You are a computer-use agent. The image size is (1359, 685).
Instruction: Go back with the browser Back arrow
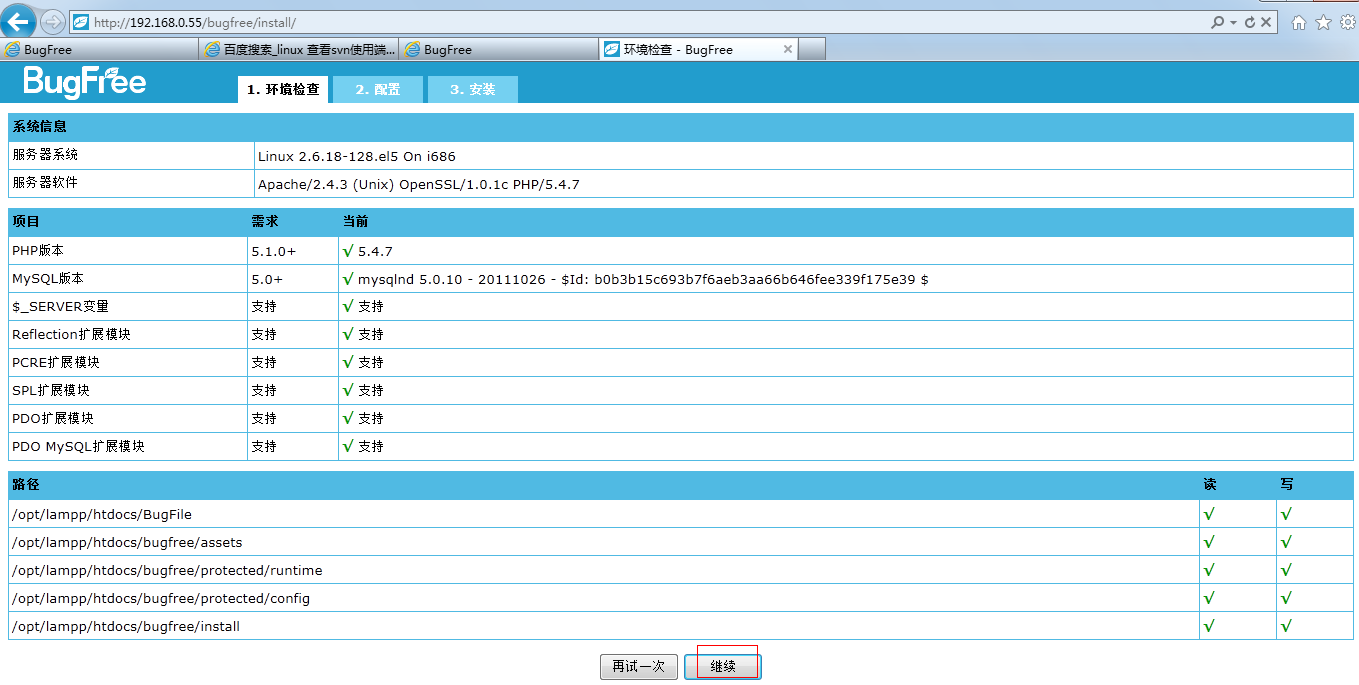point(19,21)
